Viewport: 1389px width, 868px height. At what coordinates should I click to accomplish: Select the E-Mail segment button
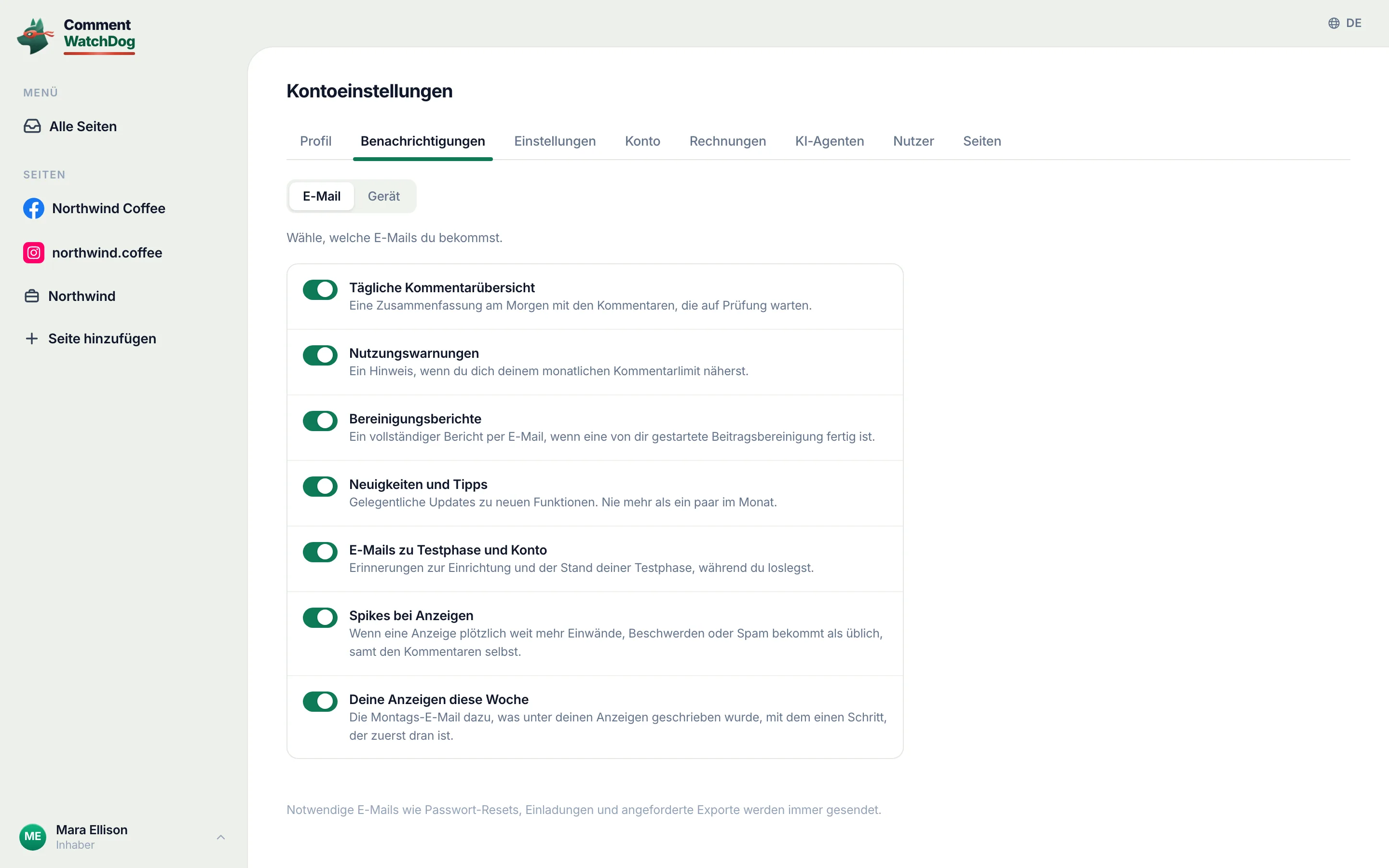[x=321, y=196]
